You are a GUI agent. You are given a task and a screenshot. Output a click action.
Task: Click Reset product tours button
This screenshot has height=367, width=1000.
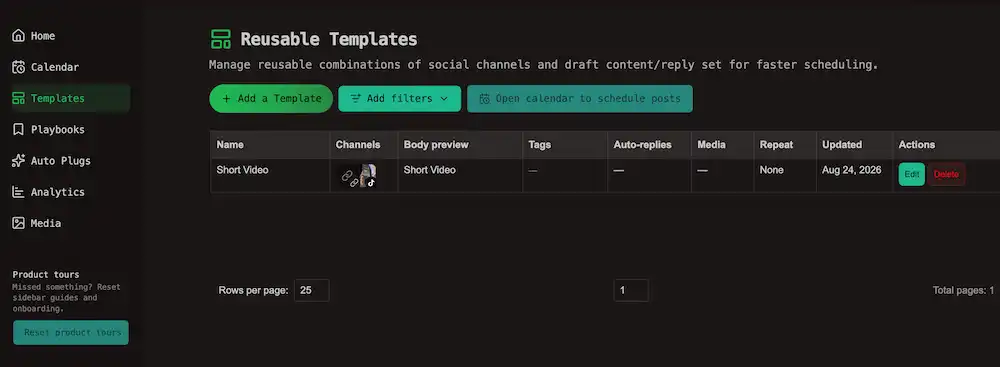pos(71,333)
